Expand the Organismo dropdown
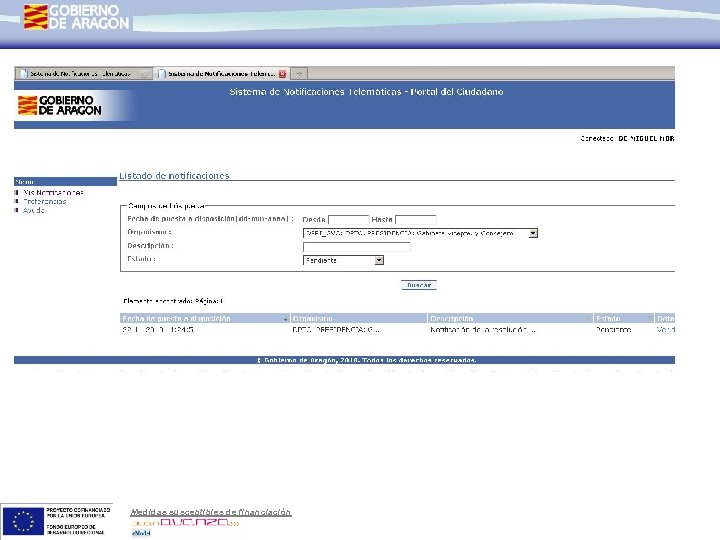Viewport: 720px width, 540px height. [x=533, y=233]
